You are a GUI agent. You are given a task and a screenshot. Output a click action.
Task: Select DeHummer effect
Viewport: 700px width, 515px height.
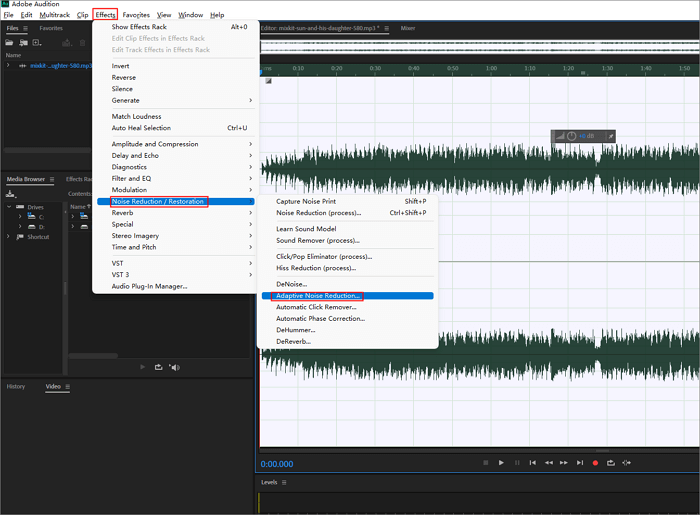348,330
